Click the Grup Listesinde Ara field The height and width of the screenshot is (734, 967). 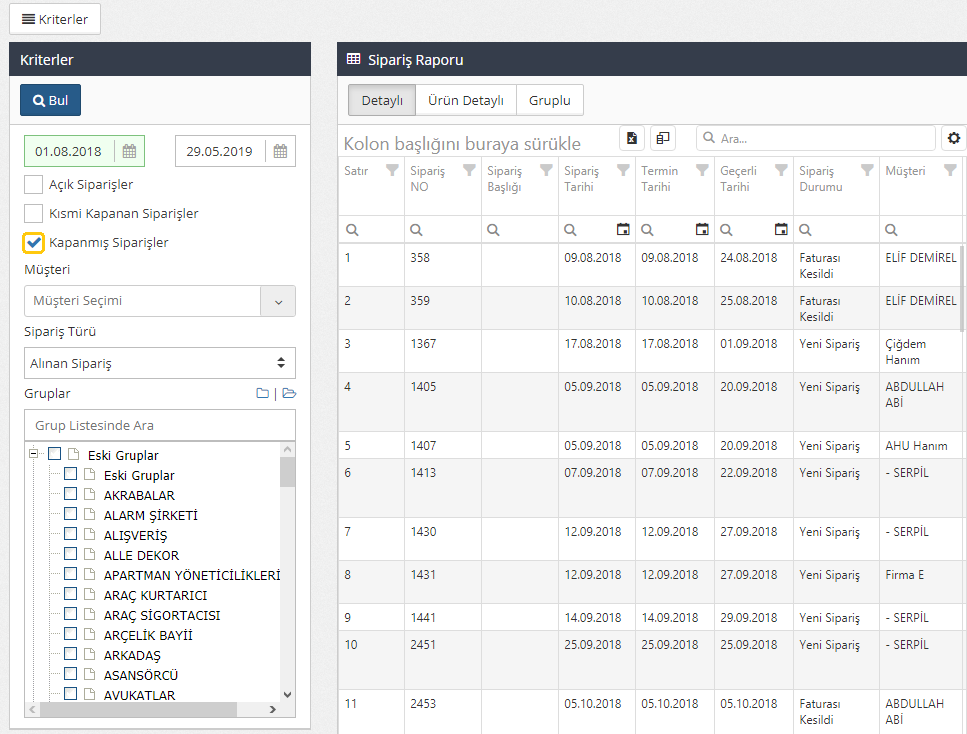click(160, 425)
